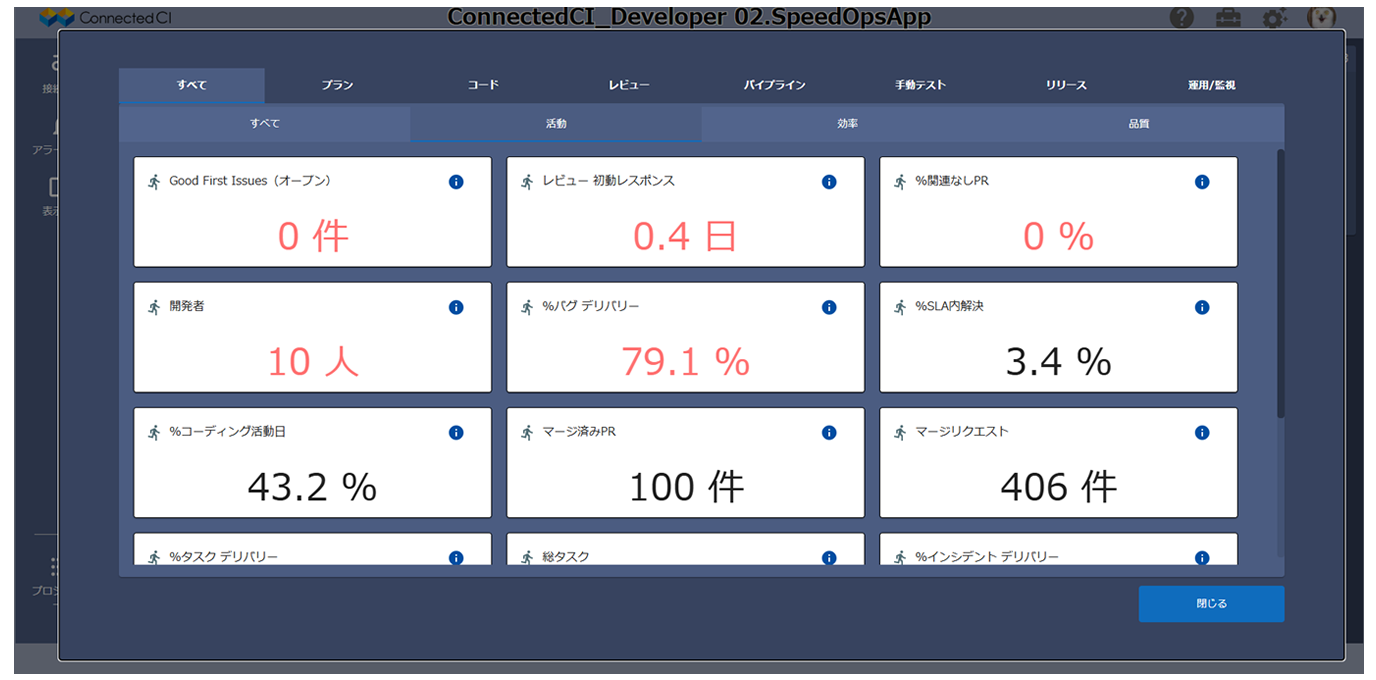Open info icon for 開発者 card
This screenshot has width=1376, height=680.
click(456, 307)
